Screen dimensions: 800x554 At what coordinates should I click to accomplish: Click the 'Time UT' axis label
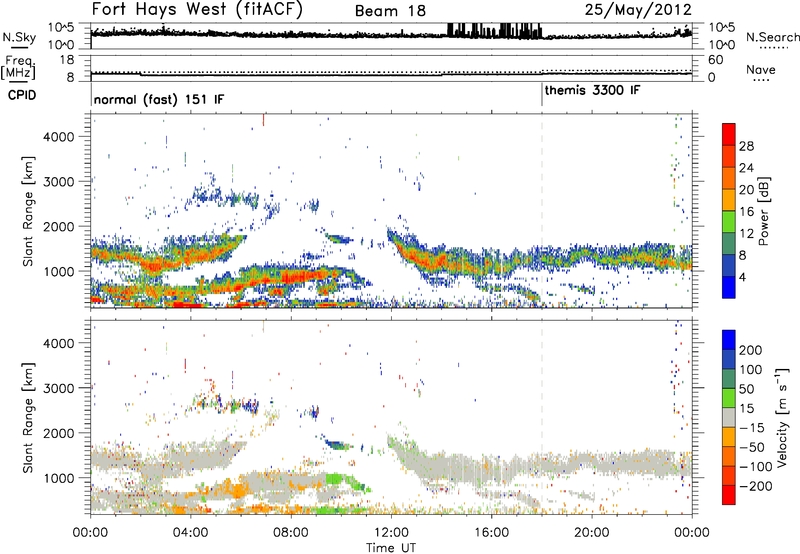[x=391, y=548]
